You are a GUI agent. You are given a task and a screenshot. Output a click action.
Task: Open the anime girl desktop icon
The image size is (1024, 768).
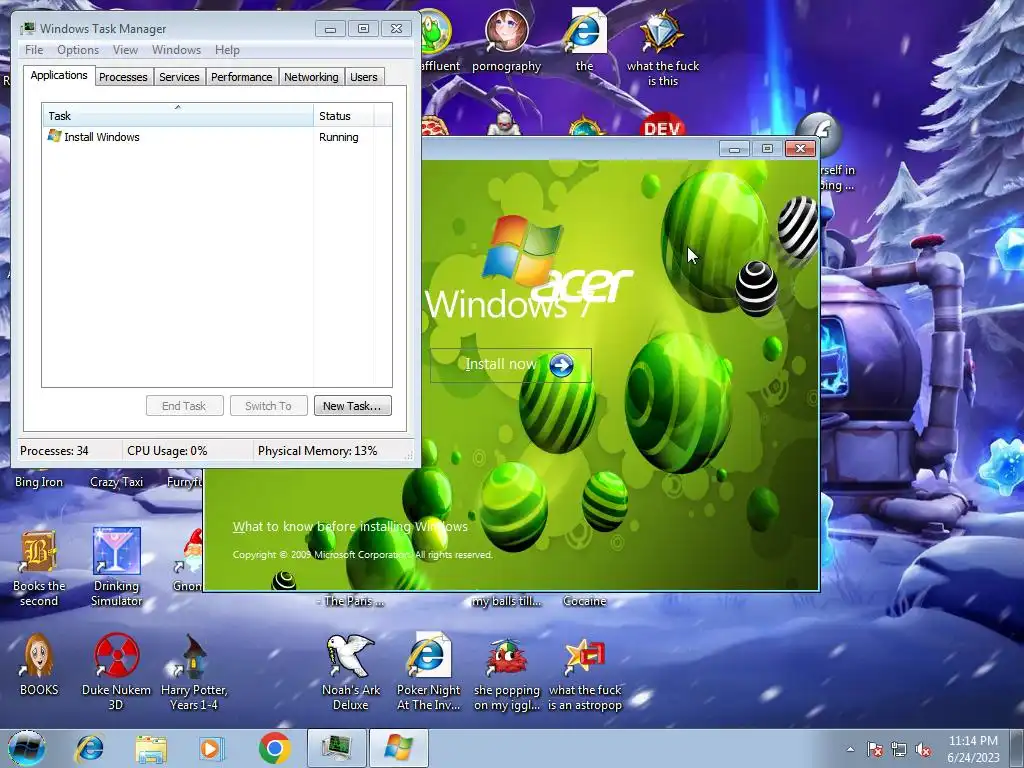pos(507,40)
